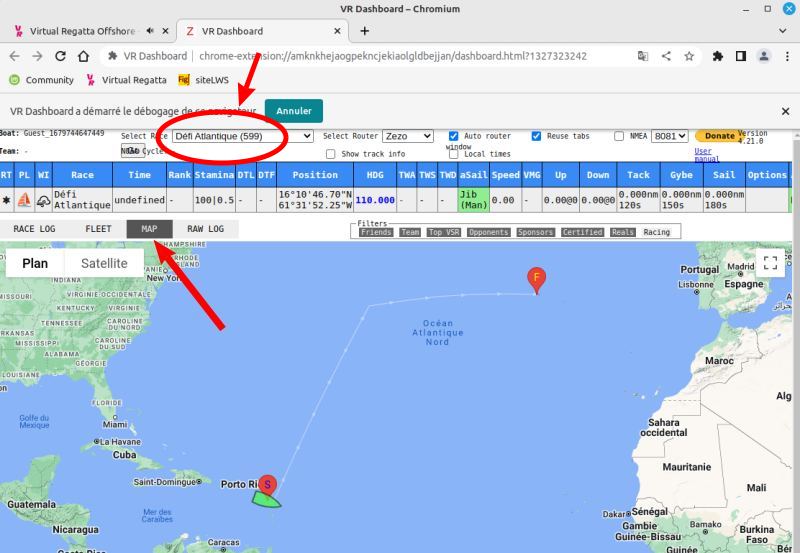Mute the Virtual Regatta Offshore tab audio
This screenshot has width=800, height=553.
[150, 30]
